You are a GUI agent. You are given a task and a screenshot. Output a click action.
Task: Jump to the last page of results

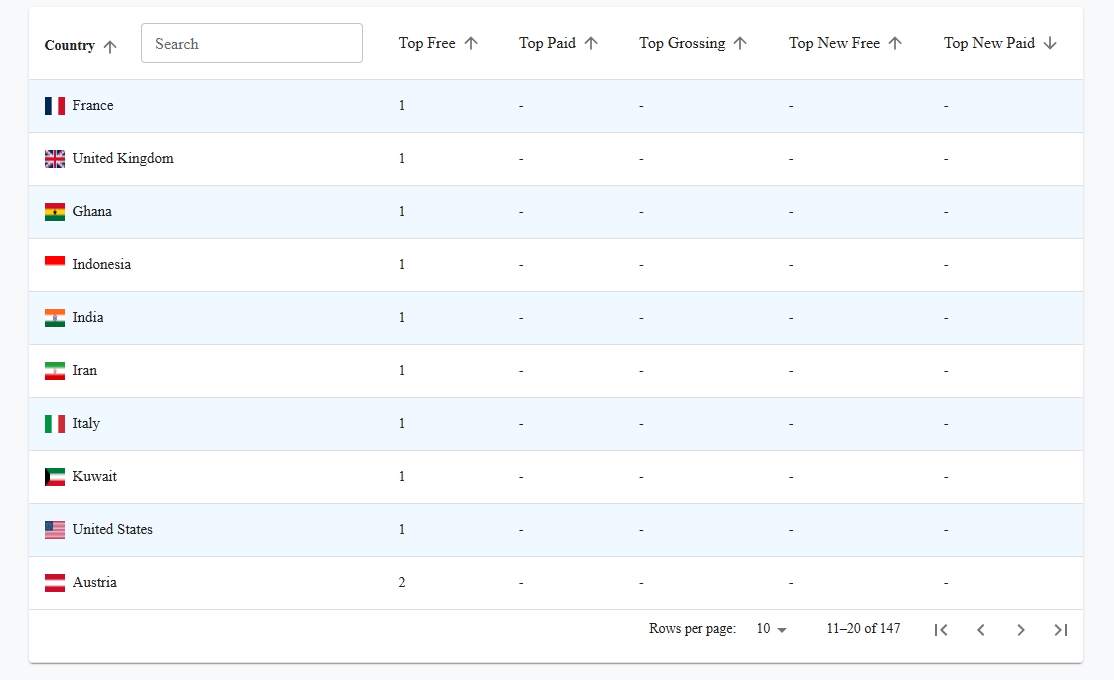1061,629
